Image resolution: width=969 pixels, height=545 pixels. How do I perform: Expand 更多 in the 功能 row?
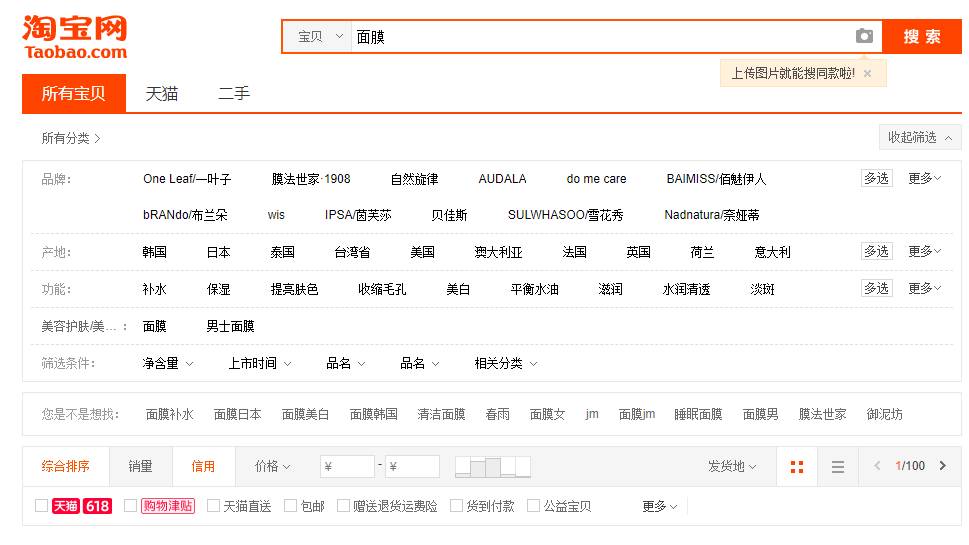(x=924, y=288)
